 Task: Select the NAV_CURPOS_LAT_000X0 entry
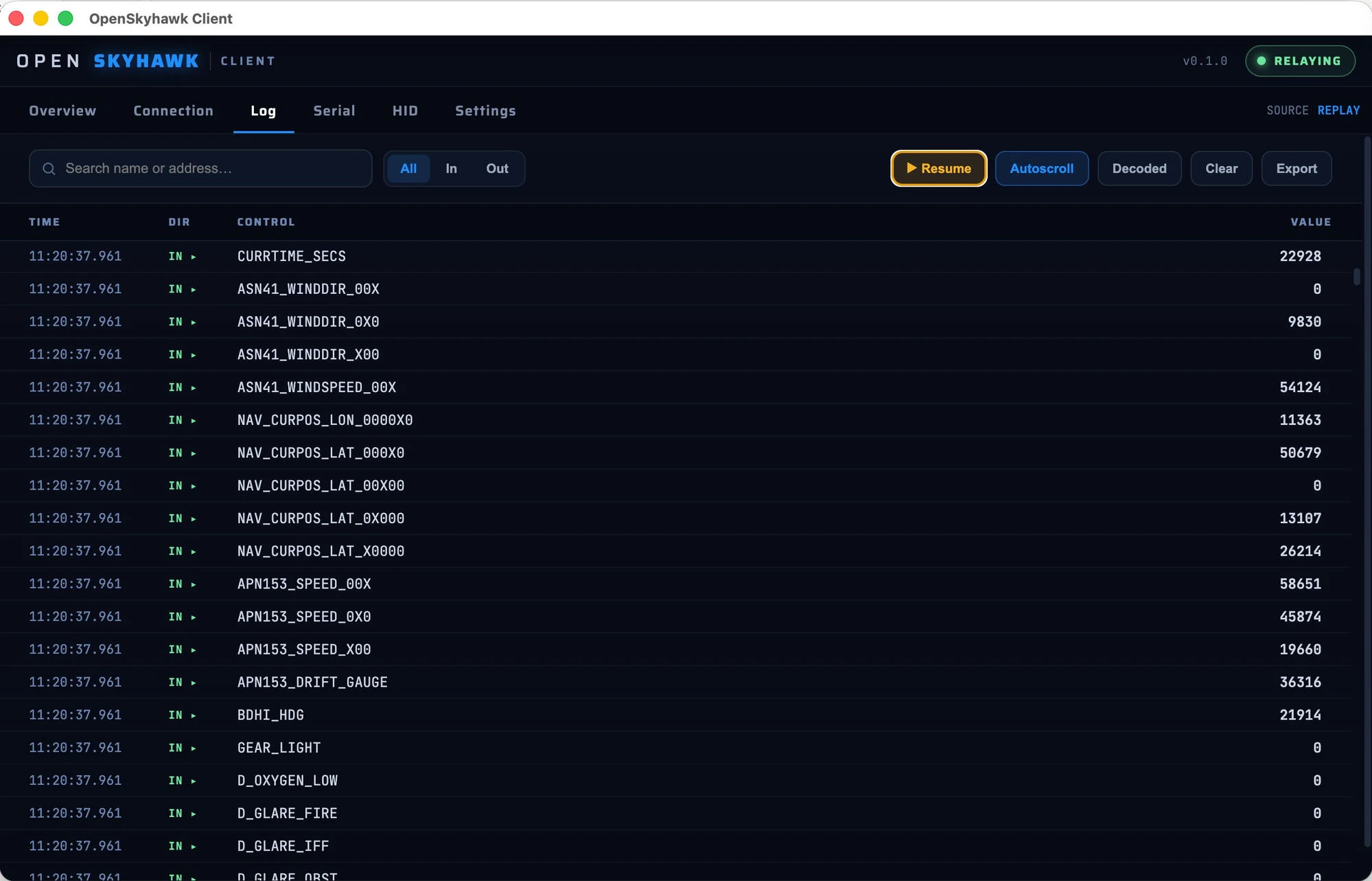click(x=321, y=453)
